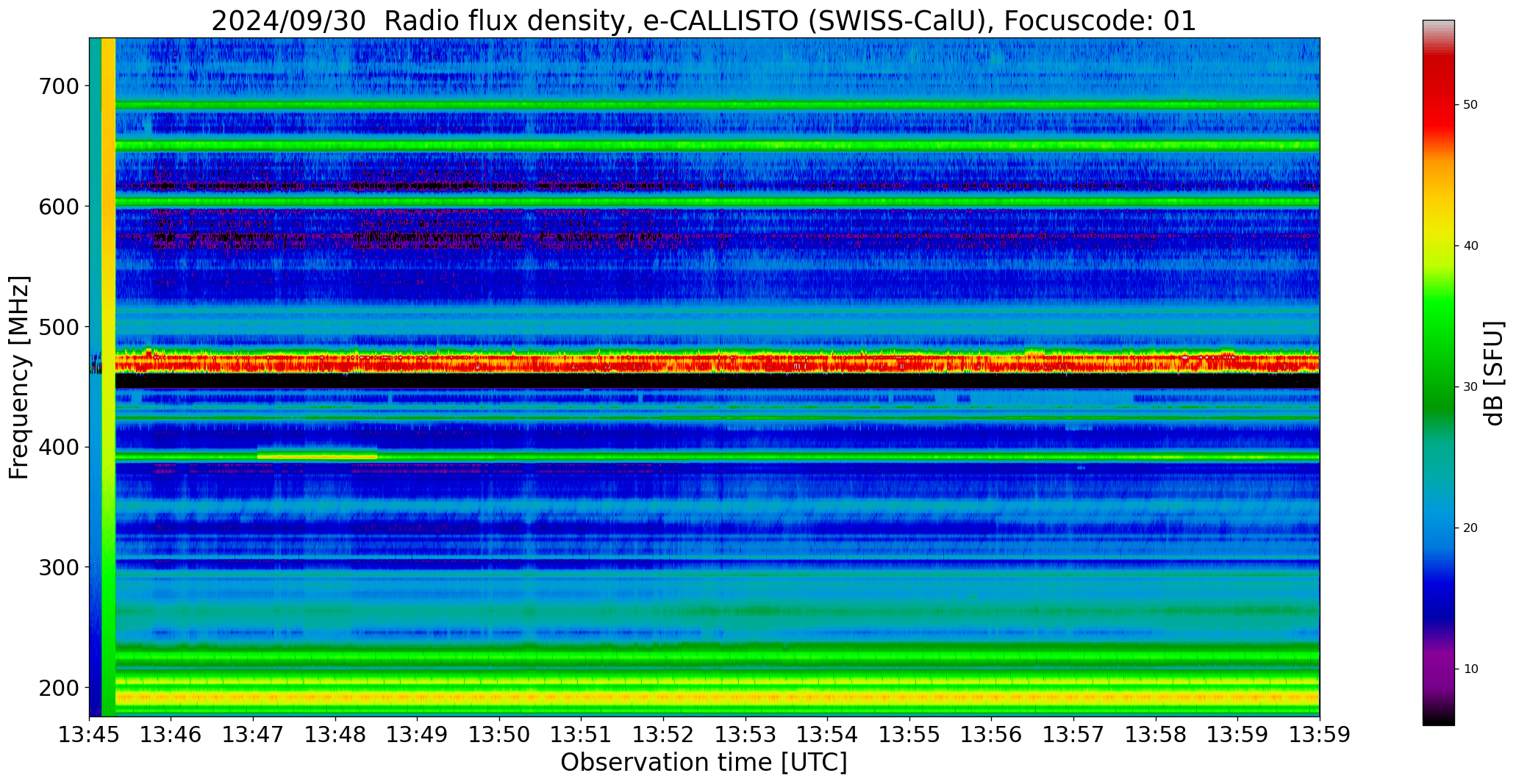Click the 'Observation time [UTC]' axis label
The width and height of the screenshot is (1516, 784).
(704, 763)
